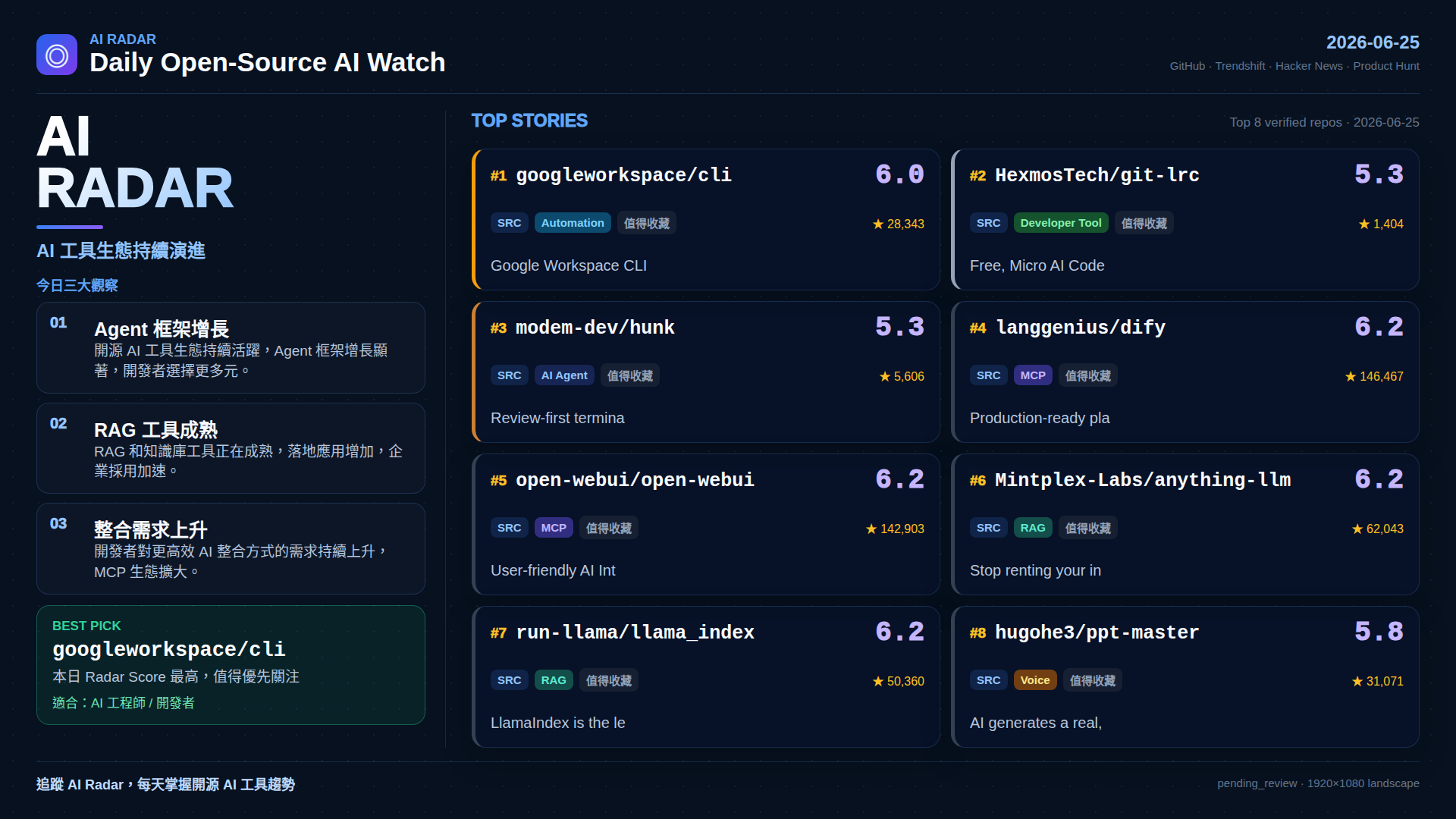This screenshot has width=1456, height=819.
Task: Open the hugohe3/ppt-master repo title
Action: pos(1097,632)
